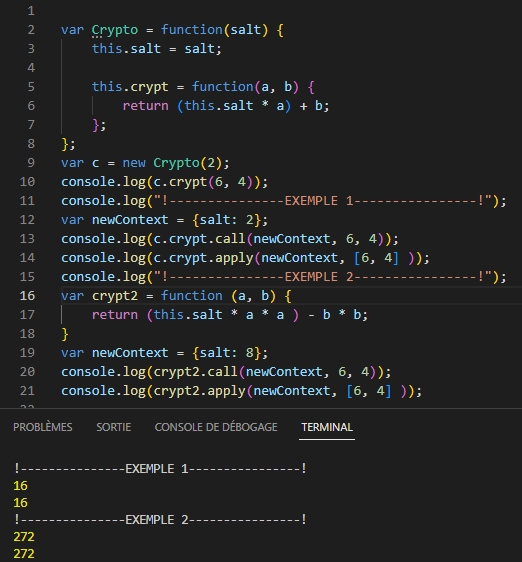This screenshot has height=562, width=522.
Task: Click crypt2.apply call on line 21
Action: [x=199, y=391]
